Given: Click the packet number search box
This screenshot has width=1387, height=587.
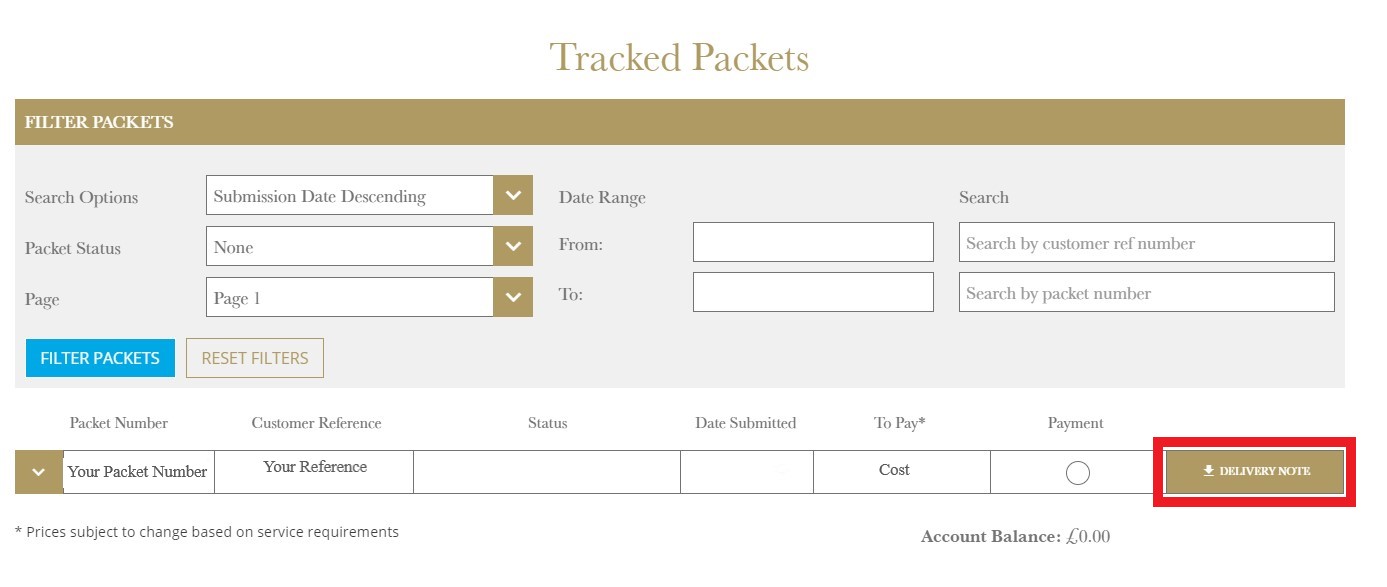Looking at the screenshot, I should coord(1147,292).
